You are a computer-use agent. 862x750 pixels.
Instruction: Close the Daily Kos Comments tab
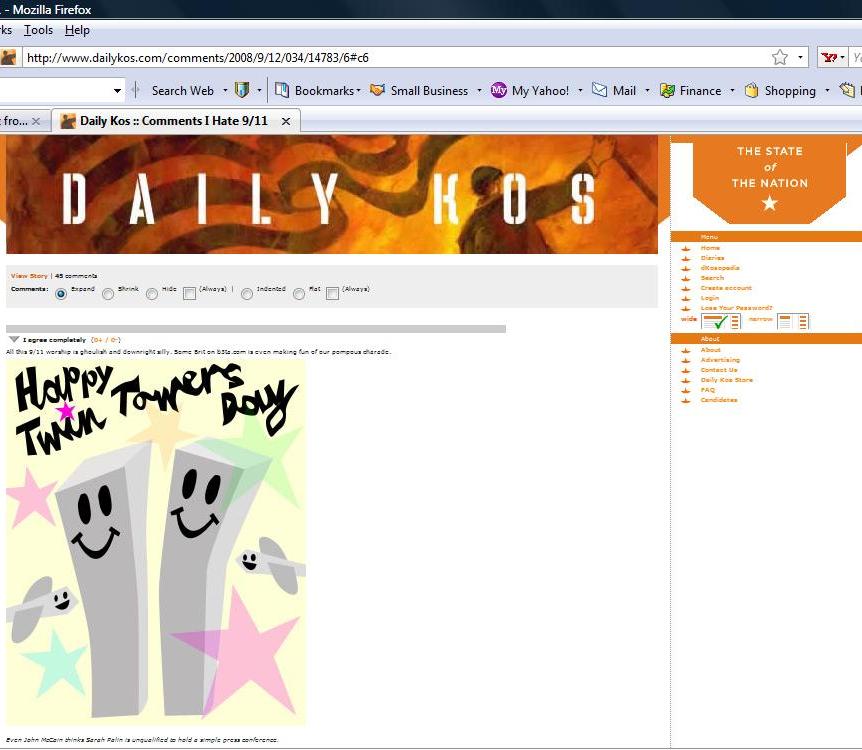tap(285, 121)
